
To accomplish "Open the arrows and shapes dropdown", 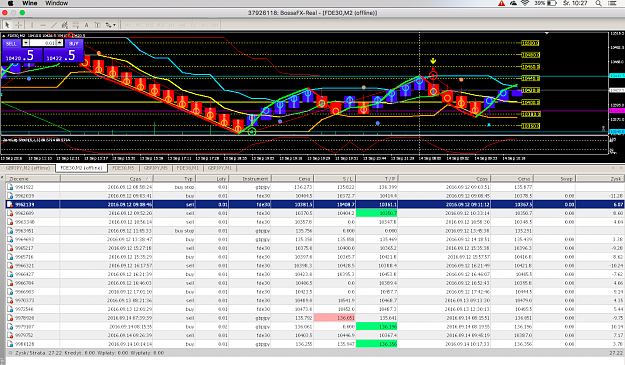I will click(x=110, y=25).
